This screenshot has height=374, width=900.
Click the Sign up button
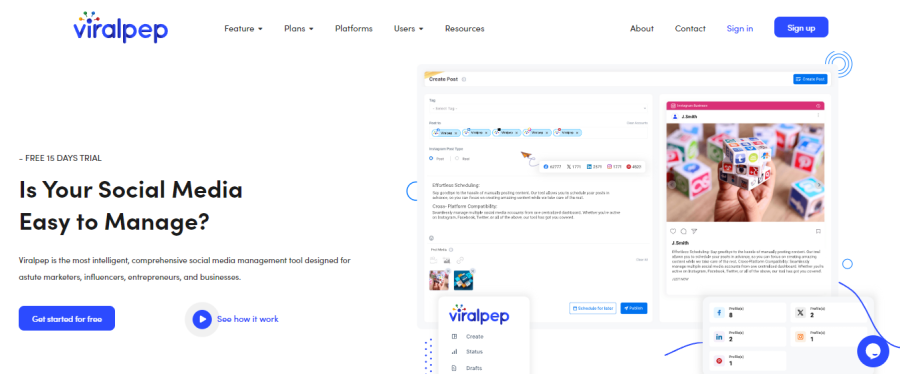tap(801, 28)
